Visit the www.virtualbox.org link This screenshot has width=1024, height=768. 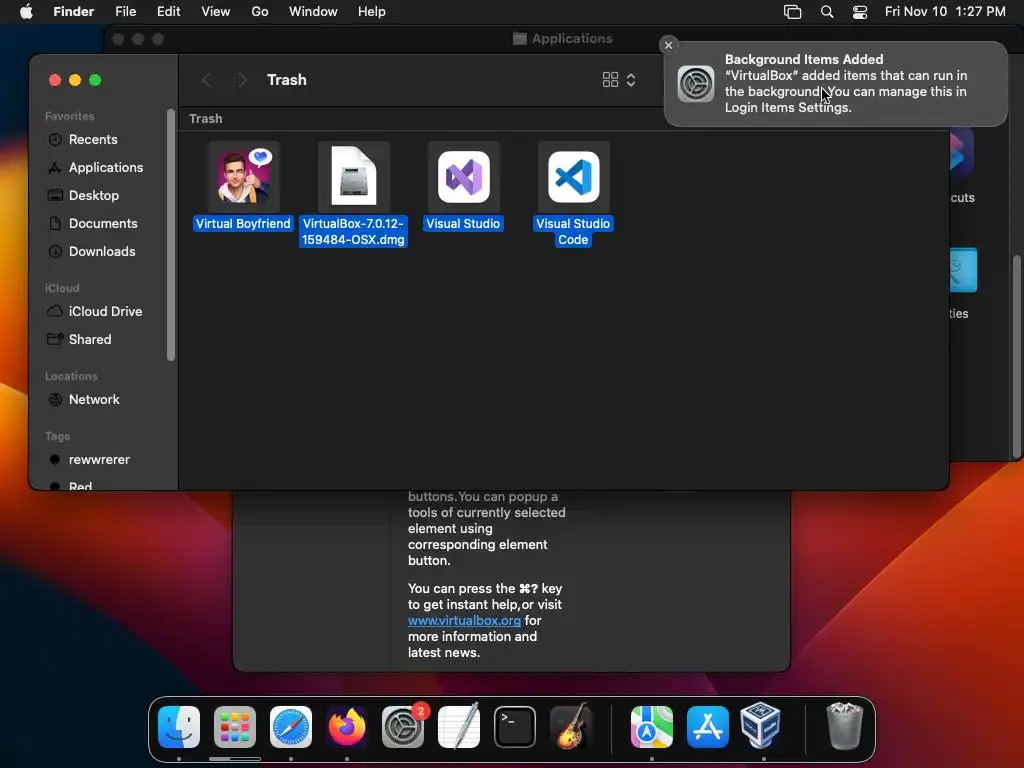click(464, 620)
